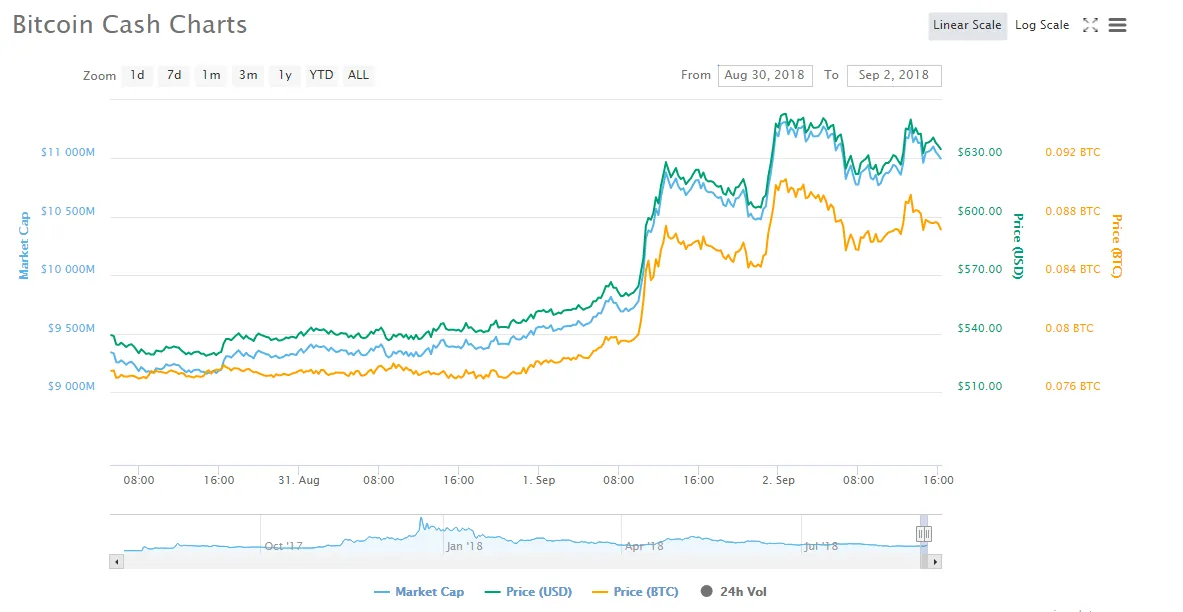Click Jan '18 in the navigator
This screenshot has height=612, width=1183.
(464, 546)
